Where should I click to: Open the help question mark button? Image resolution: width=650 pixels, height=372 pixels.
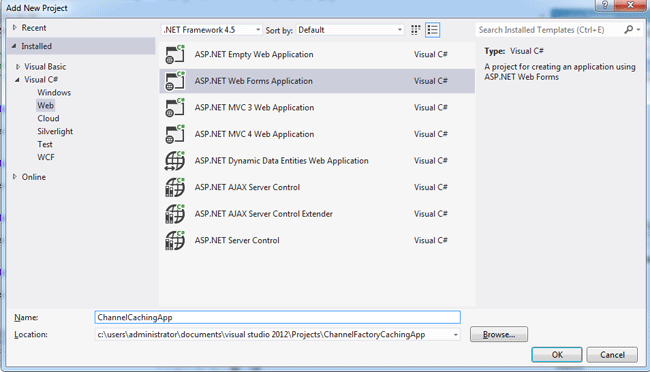click(605, 5)
